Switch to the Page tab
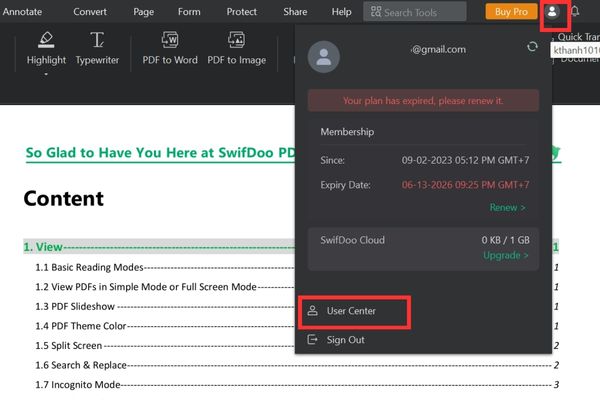The height and width of the screenshot is (400, 600). [143, 12]
